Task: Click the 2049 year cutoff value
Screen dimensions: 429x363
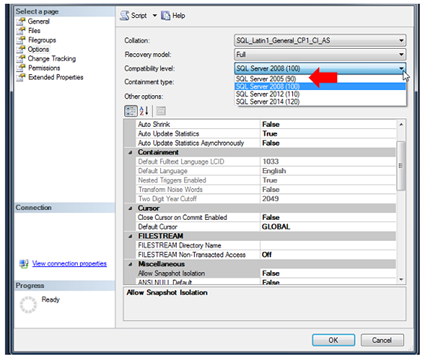Action: (270, 199)
